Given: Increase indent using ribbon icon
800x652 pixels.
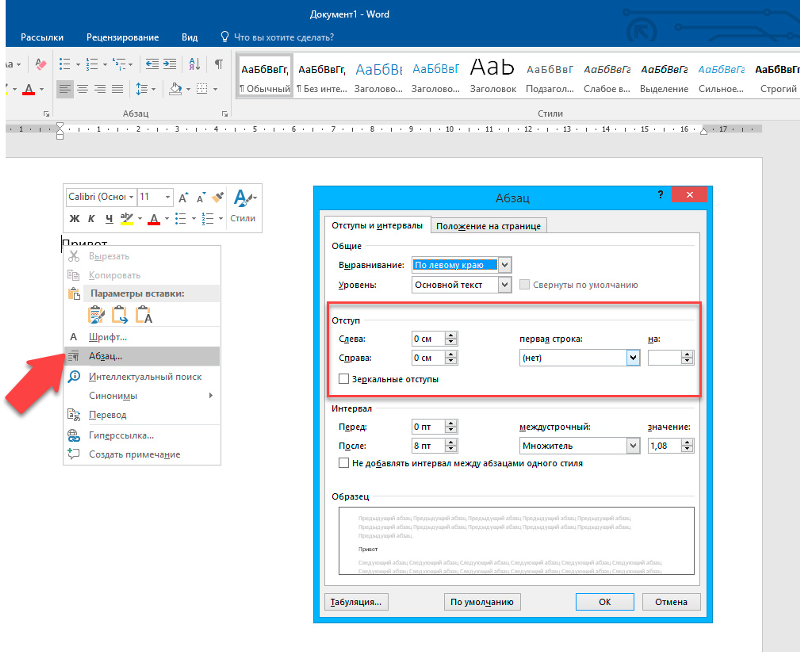Looking at the screenshot, I should (x=169, y=64).
